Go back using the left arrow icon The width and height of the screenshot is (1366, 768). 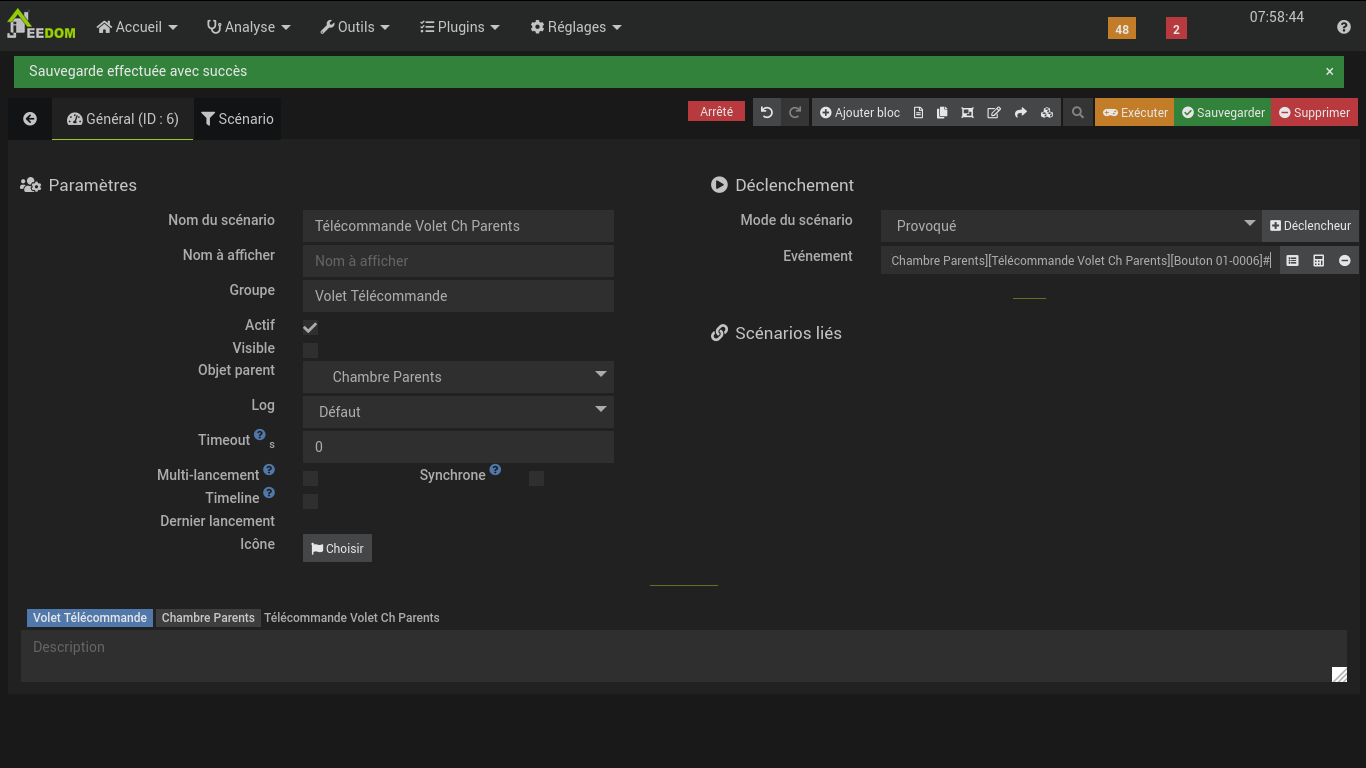tap(30, 119)
